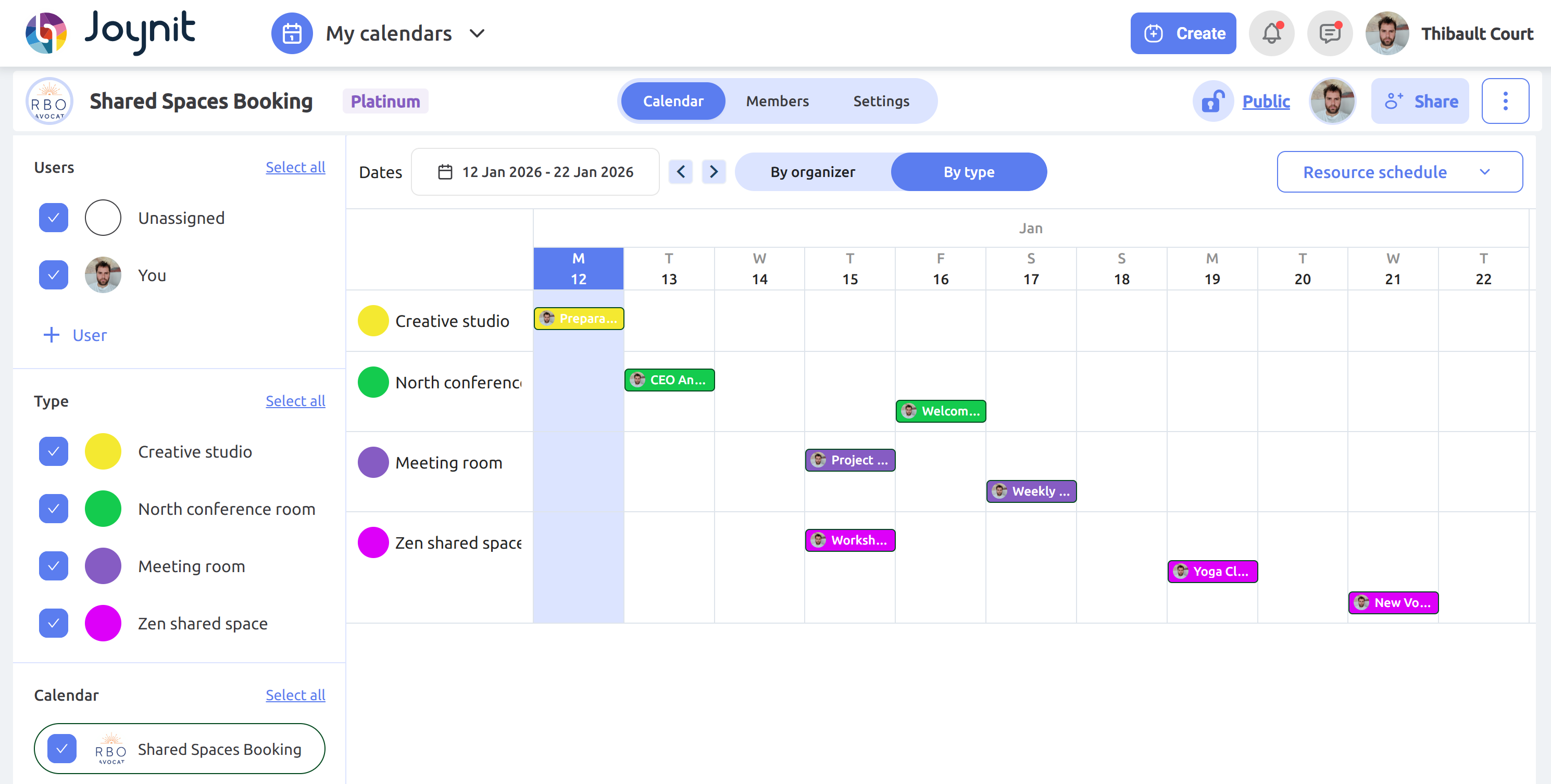Open the Resource schedule dropdown
The image size is (1551, 784).
point(1399,171)
